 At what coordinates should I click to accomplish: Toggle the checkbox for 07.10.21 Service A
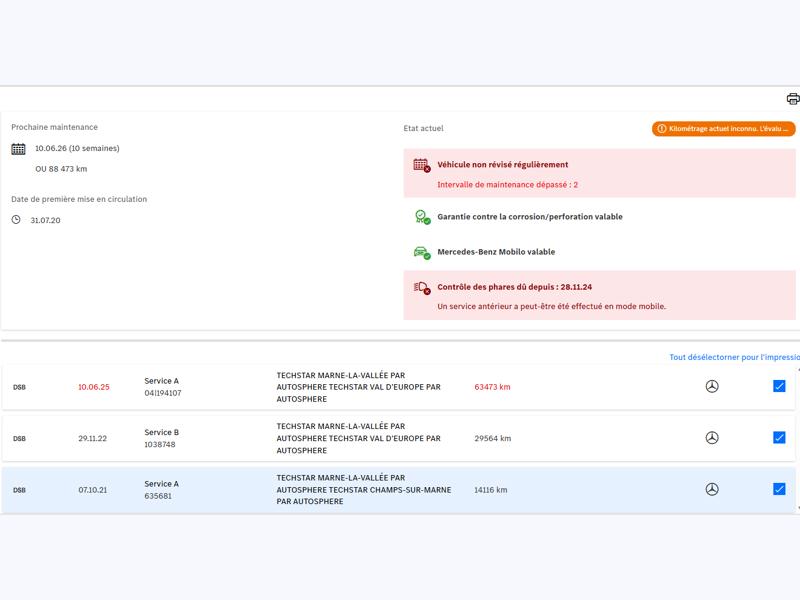tap(779, 490)
